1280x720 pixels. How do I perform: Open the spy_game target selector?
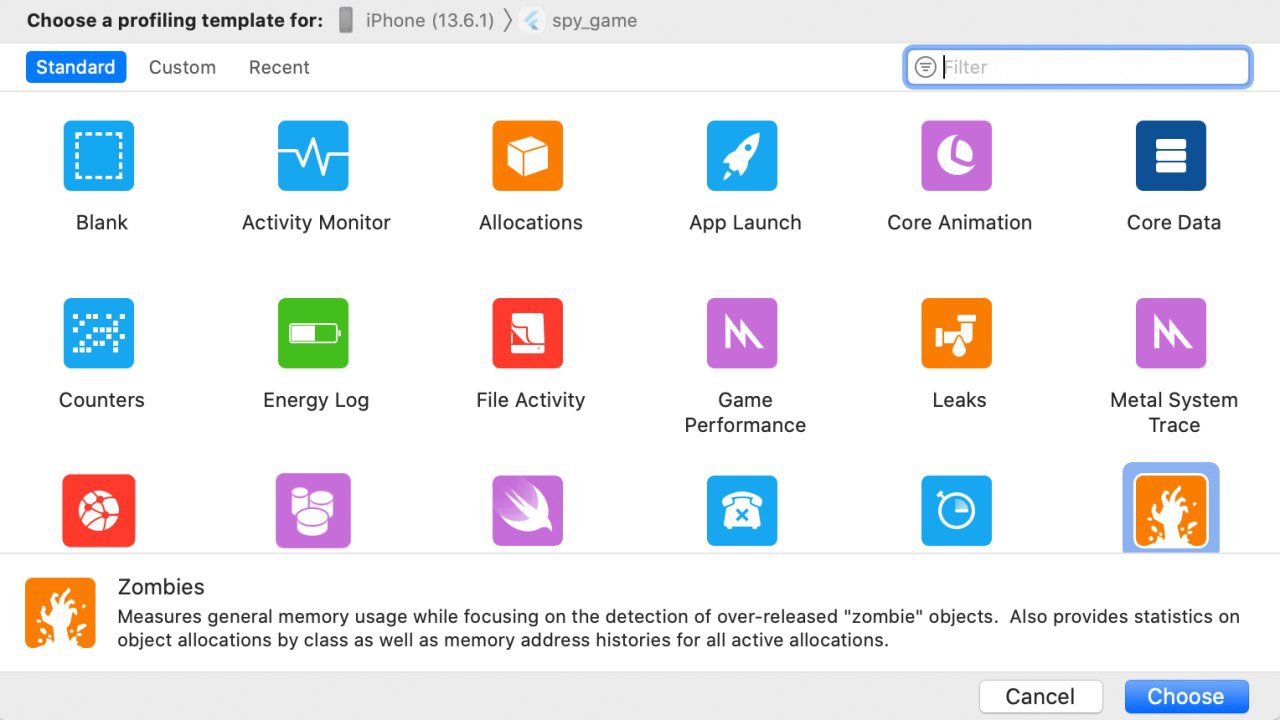point(580,20)
